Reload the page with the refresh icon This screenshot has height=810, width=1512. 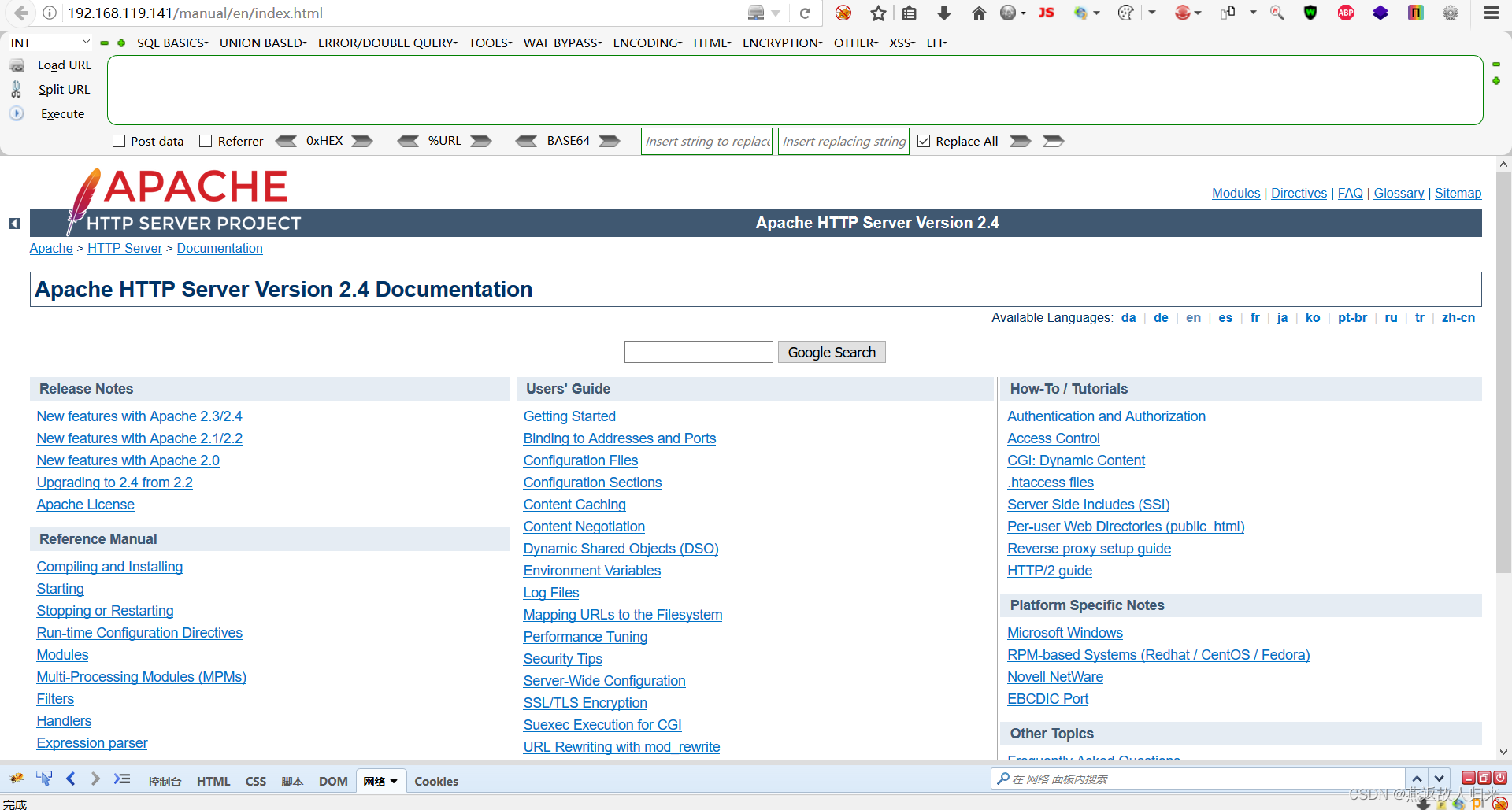point(805,13)
